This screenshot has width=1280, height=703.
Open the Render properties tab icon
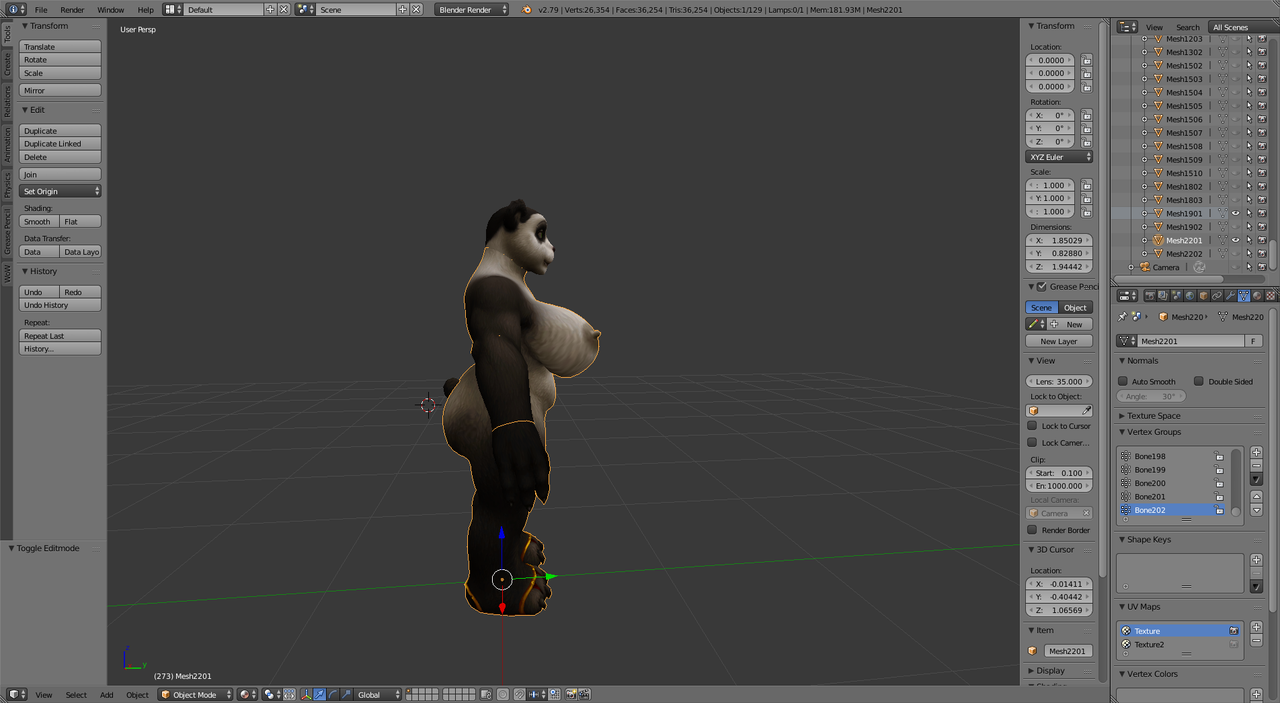tap(1150, 296)
